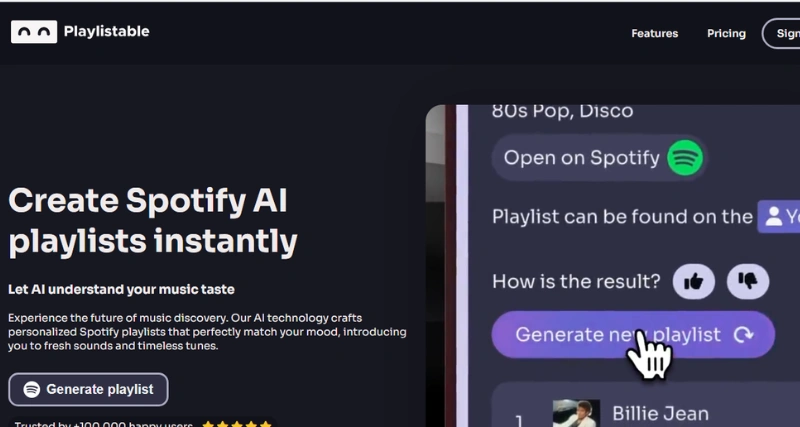
Task: Click 'Trusted by +100,000 happy users' text
Action: pos(104,424)
